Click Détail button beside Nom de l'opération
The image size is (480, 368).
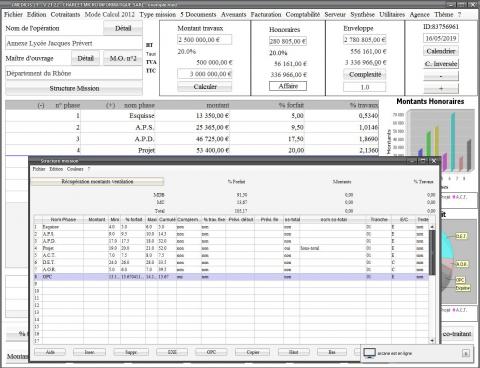(123, 28)
